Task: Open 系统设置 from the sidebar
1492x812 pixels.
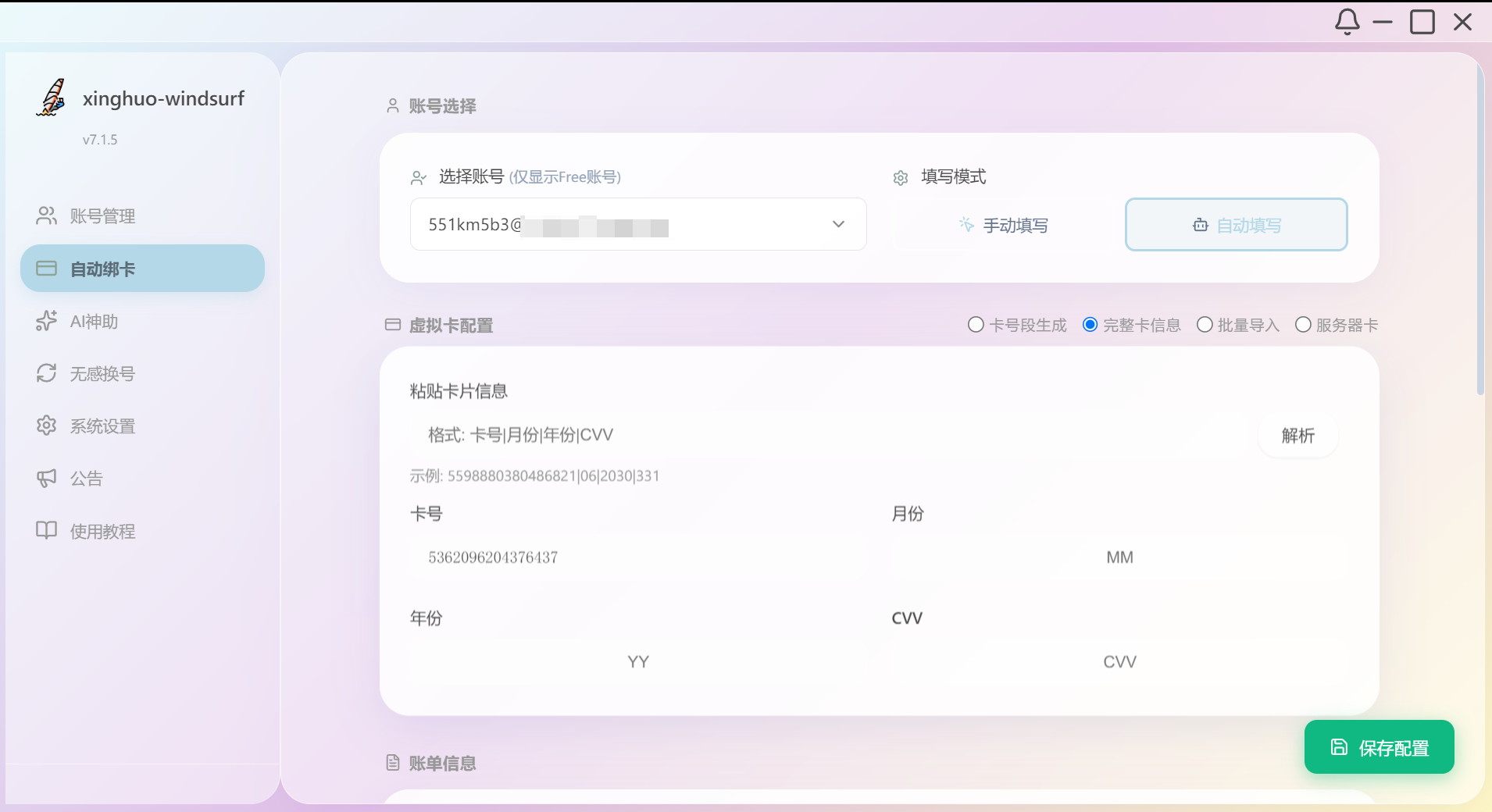Action: click(x=102, y=426)
